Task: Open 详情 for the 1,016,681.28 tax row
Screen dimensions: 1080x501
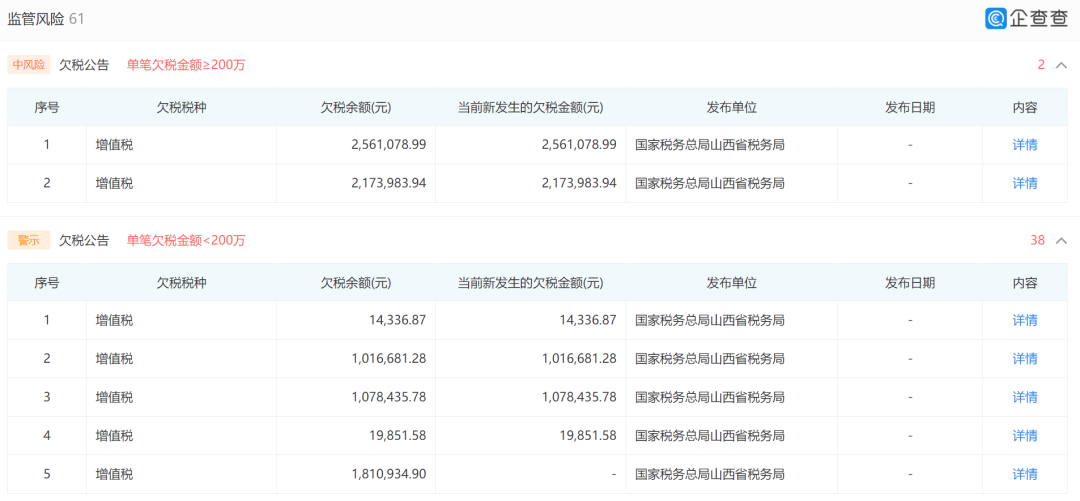Action: (1025, 359)
